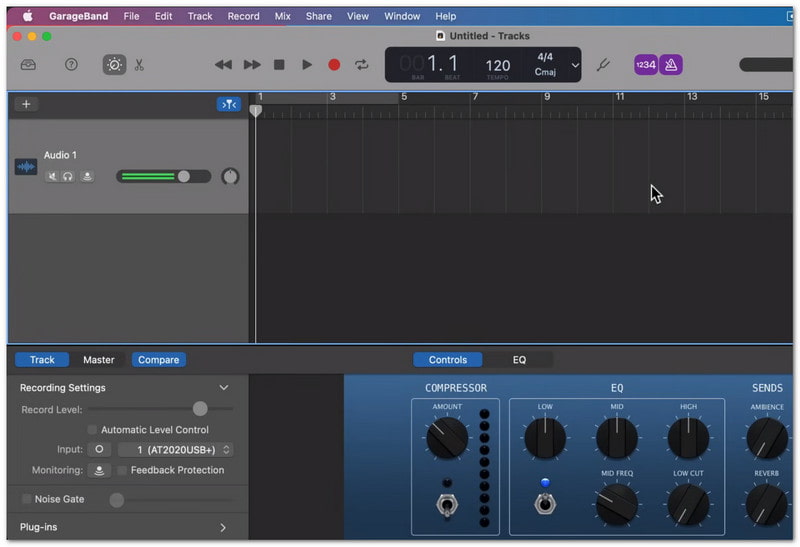Mute the Audio 1 track
This screenshot has height=547, width=800.
click(x=52, y=177)
